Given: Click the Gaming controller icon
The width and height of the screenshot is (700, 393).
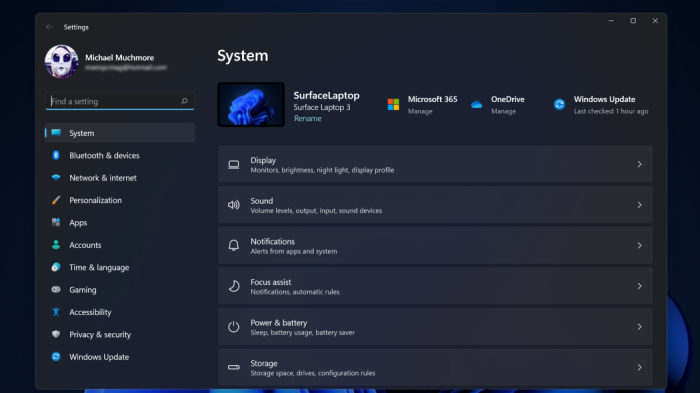Looking at the screenshot, I should 56,289.
